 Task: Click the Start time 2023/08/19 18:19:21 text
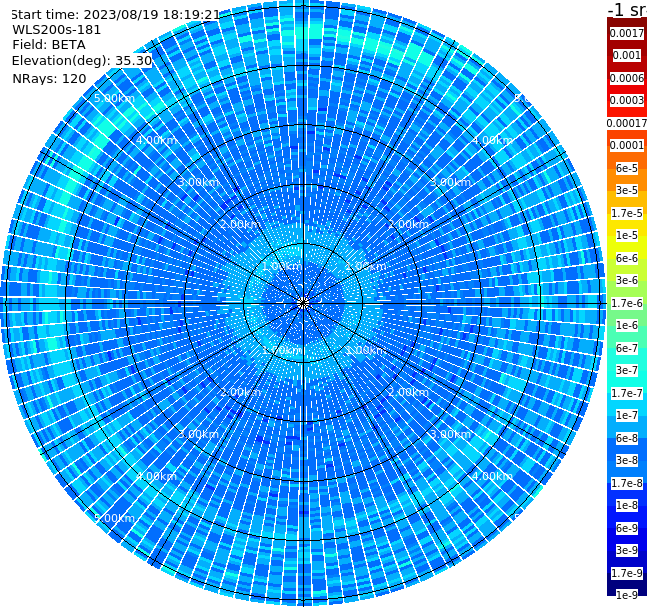tap(115, 15)
